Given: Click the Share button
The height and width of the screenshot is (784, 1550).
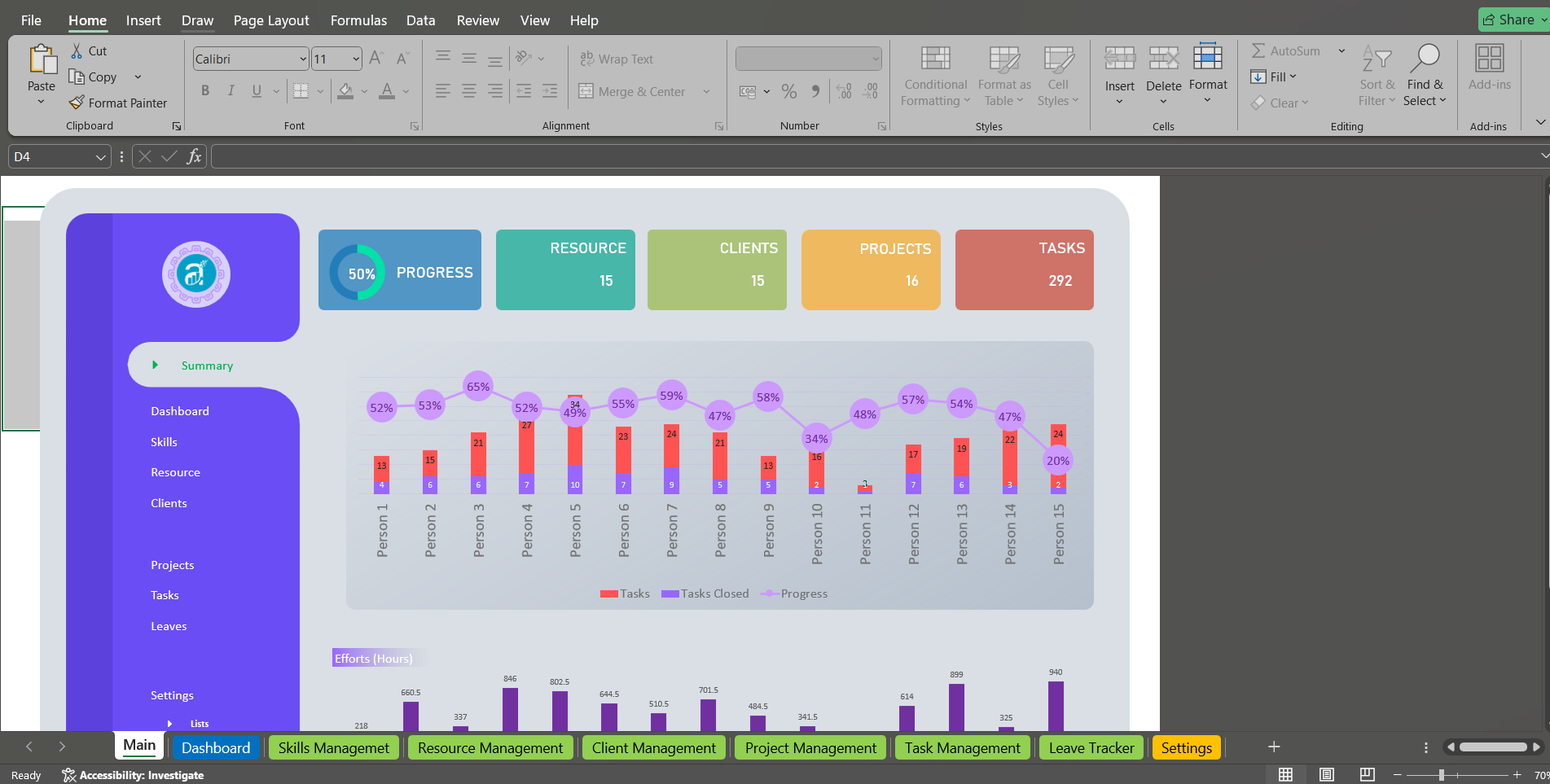Looking at the screenshot, I should pyautogui.click(x=1513, y=19).
